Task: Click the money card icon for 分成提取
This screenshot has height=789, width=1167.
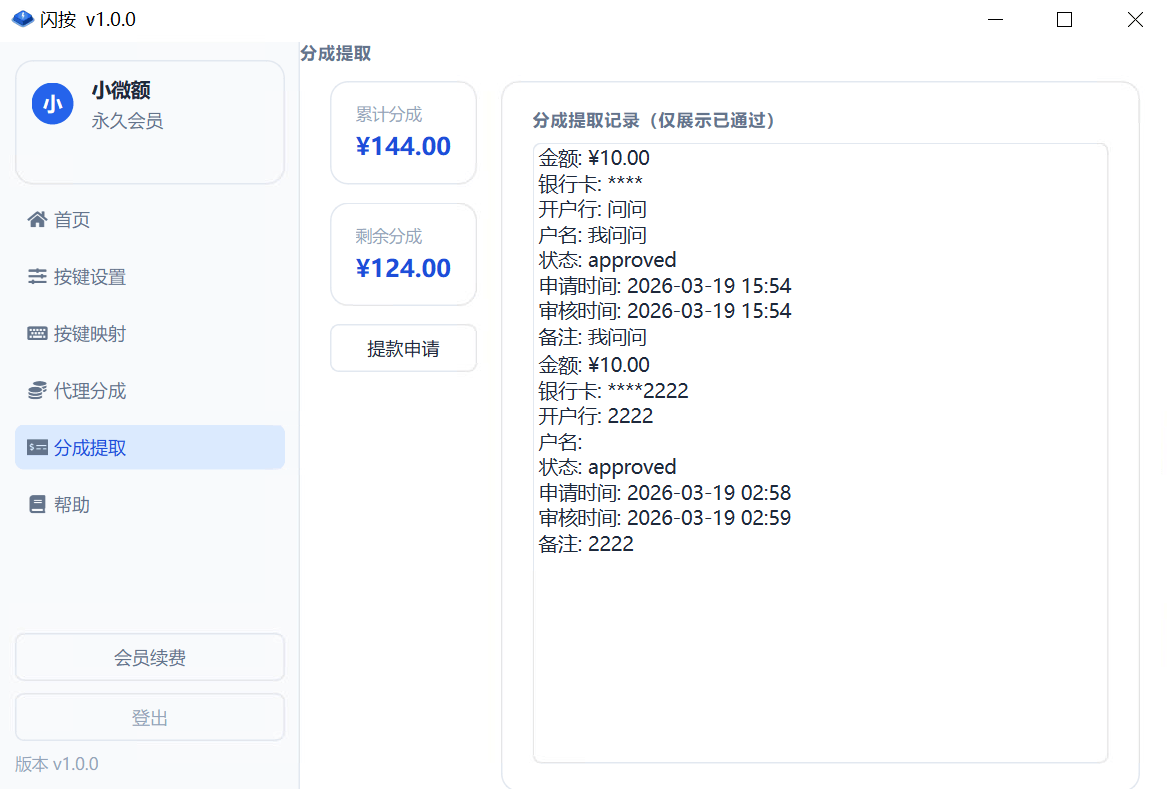Action: [37, 448]
